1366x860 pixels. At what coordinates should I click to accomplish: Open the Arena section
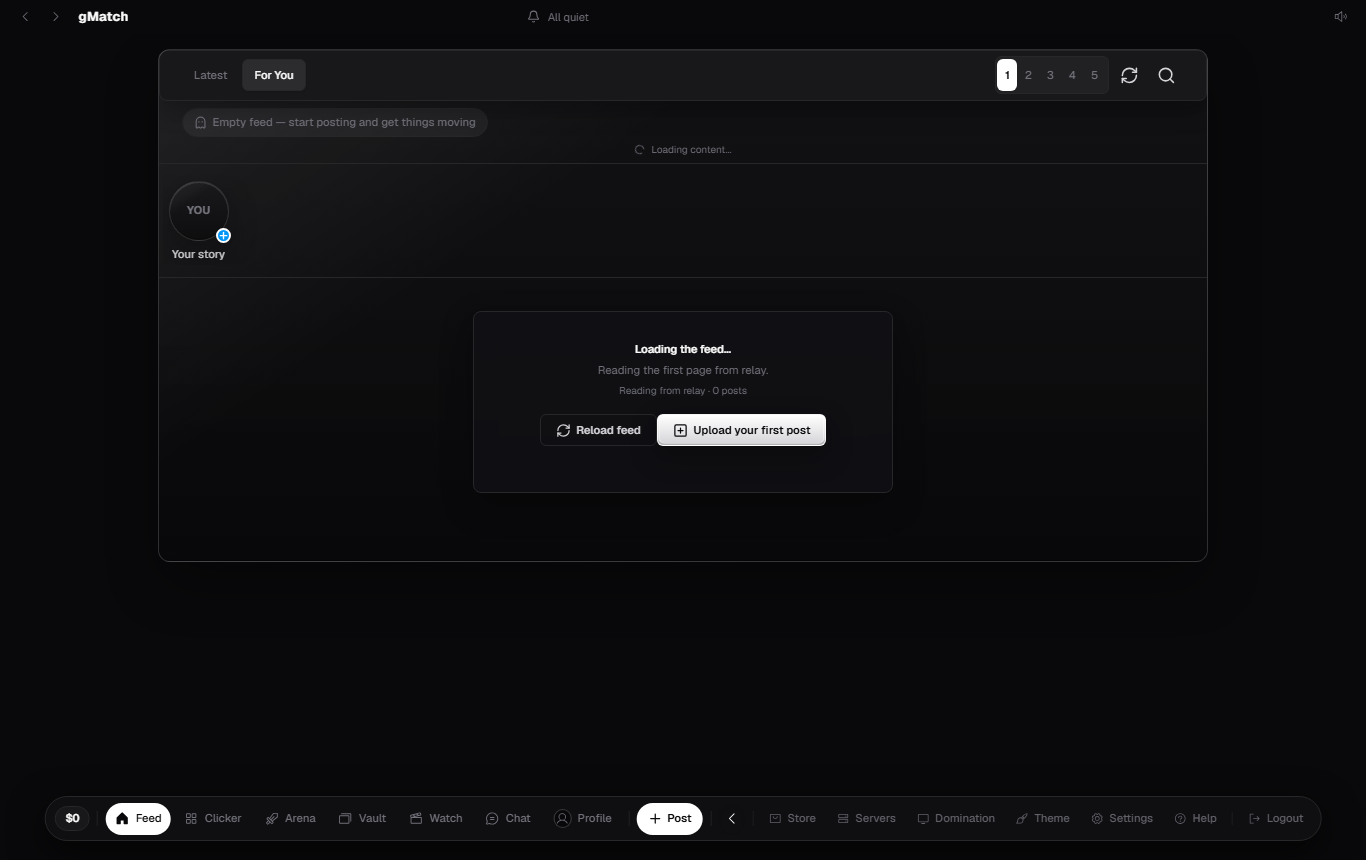[x=290, y=818]
